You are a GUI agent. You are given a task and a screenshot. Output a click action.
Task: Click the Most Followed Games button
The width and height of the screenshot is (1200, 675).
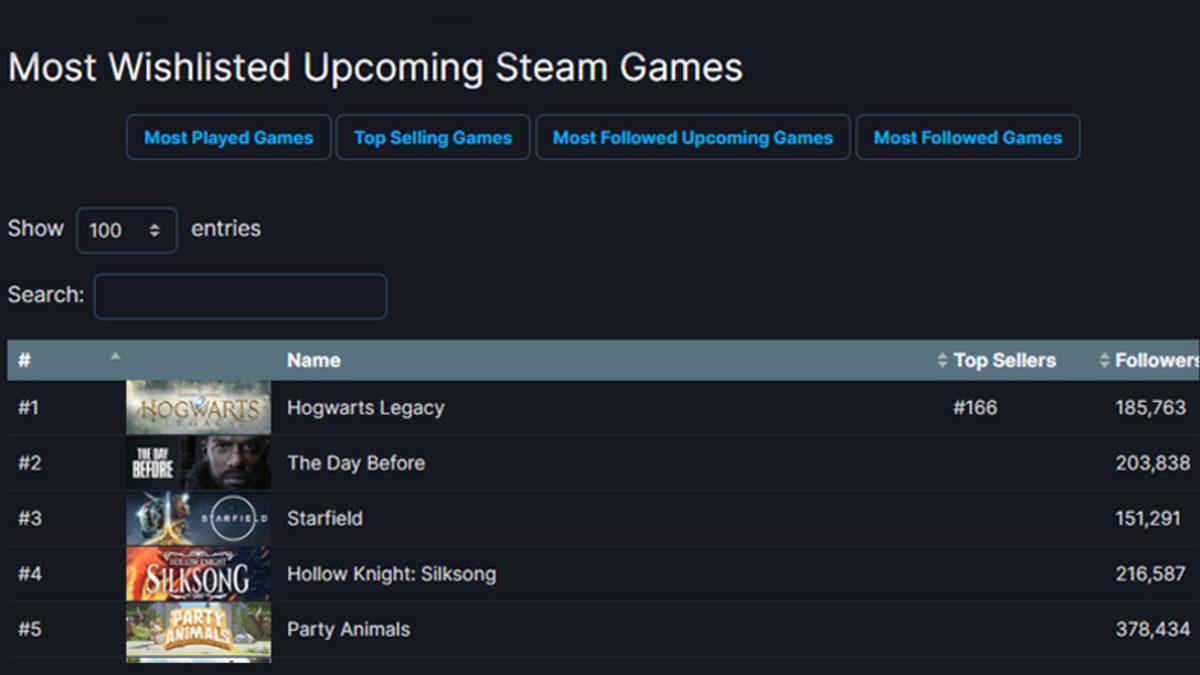[x=968, y=137]
